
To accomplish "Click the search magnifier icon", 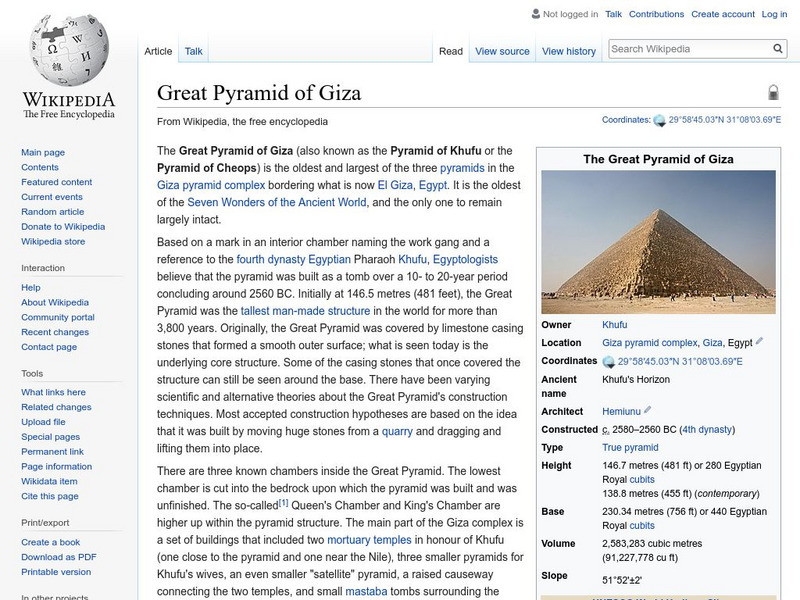I will pos(778,49).
